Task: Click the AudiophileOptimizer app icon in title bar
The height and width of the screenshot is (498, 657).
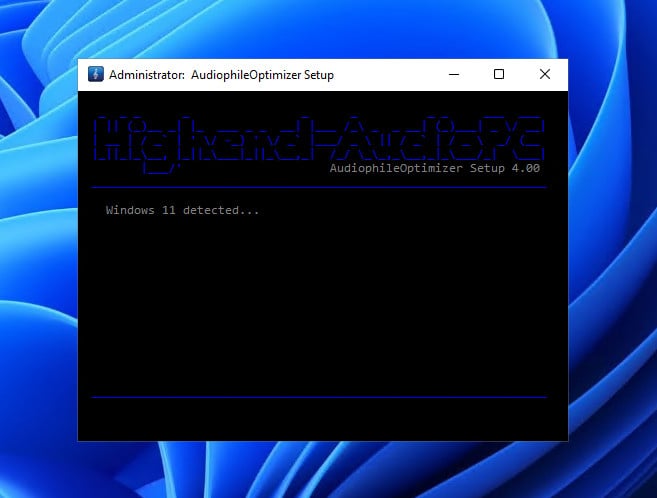Action: [96, 75]
